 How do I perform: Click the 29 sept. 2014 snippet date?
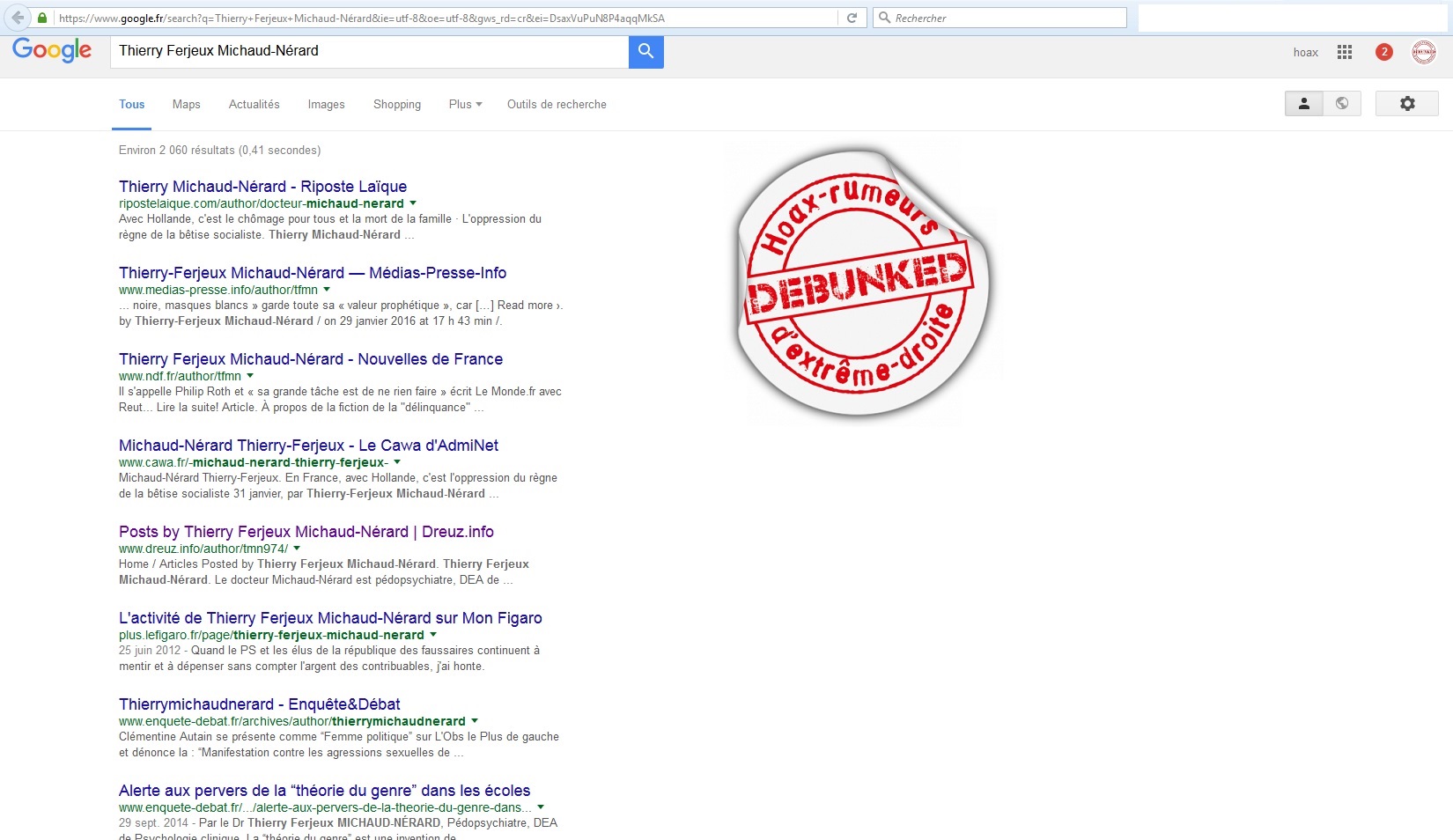click(153, 823)
